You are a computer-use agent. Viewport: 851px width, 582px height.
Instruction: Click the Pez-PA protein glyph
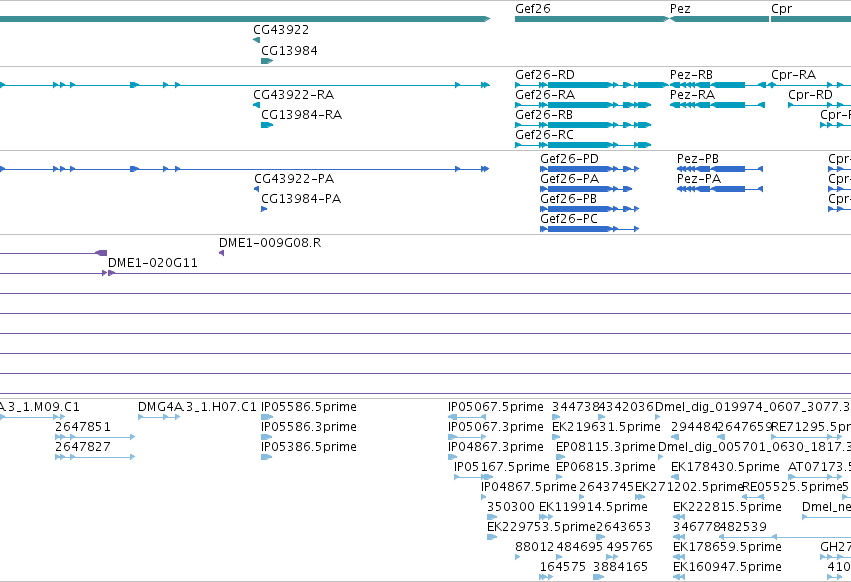[x=720, y=189]
